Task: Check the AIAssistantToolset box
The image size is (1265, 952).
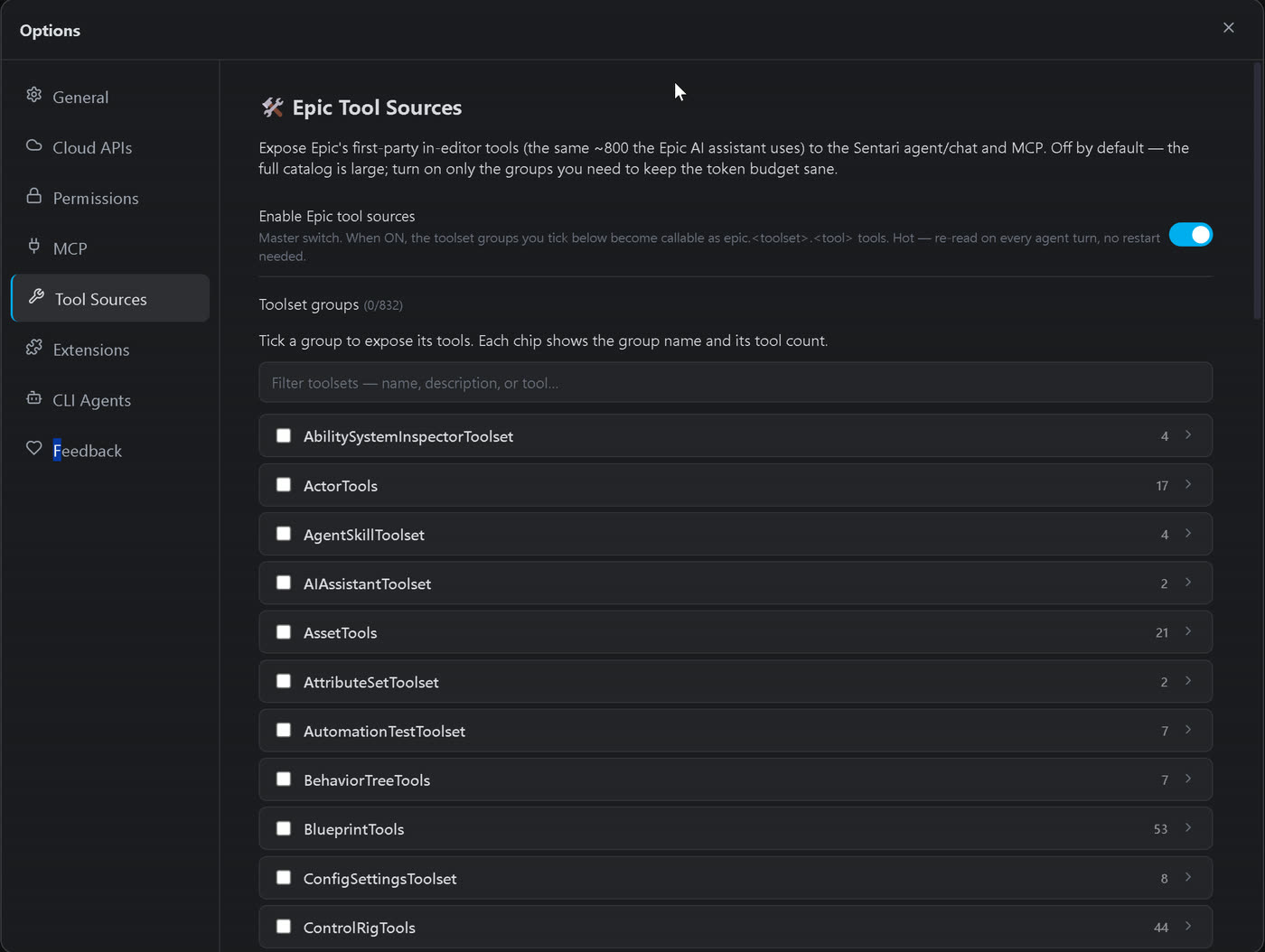Action: pos(284,583)
